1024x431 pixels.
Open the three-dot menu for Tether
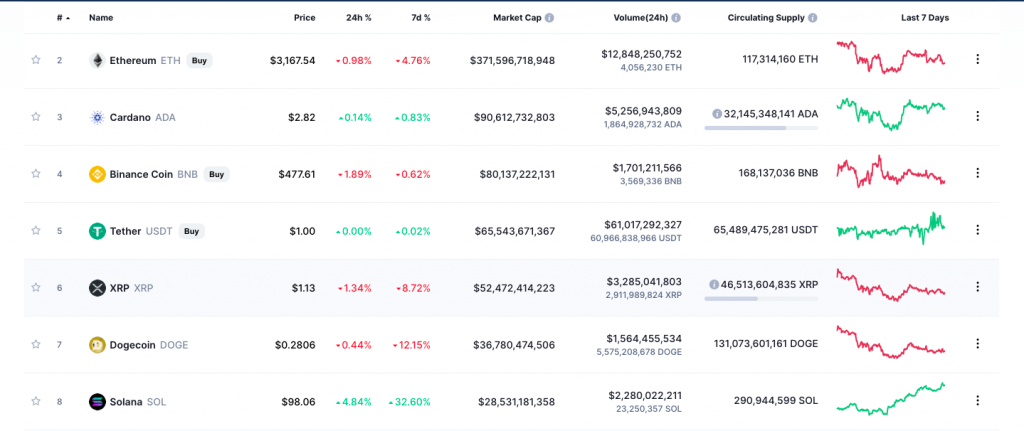(978, 230)
